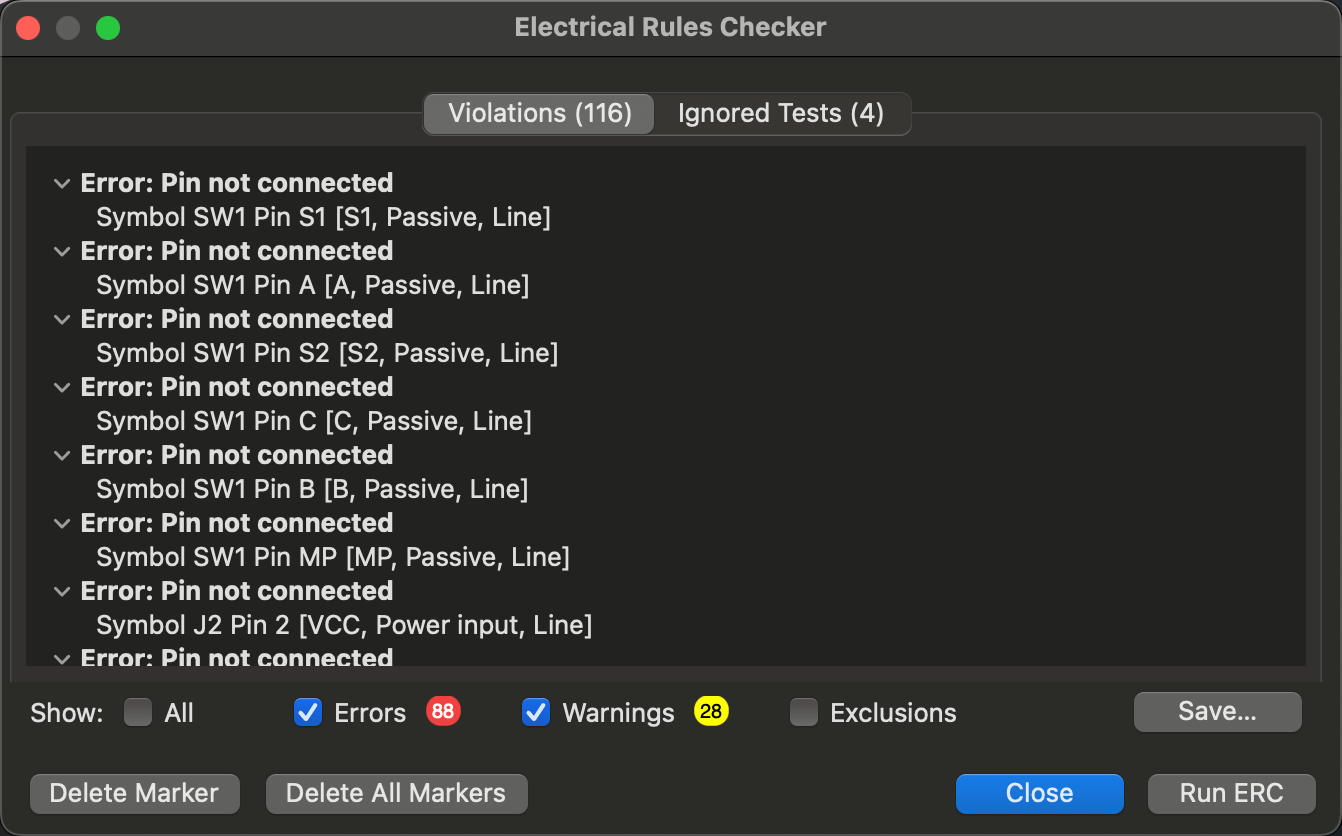Click the Delete Marker button
The width and height of the screenshot is (1342, 836).
(134, 793)
